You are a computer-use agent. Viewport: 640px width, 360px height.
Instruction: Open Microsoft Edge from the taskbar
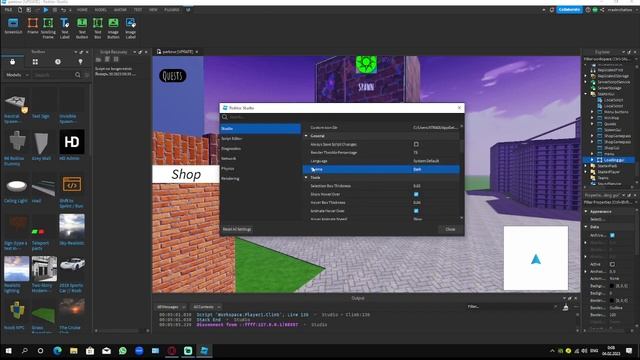tap(58, 351)
